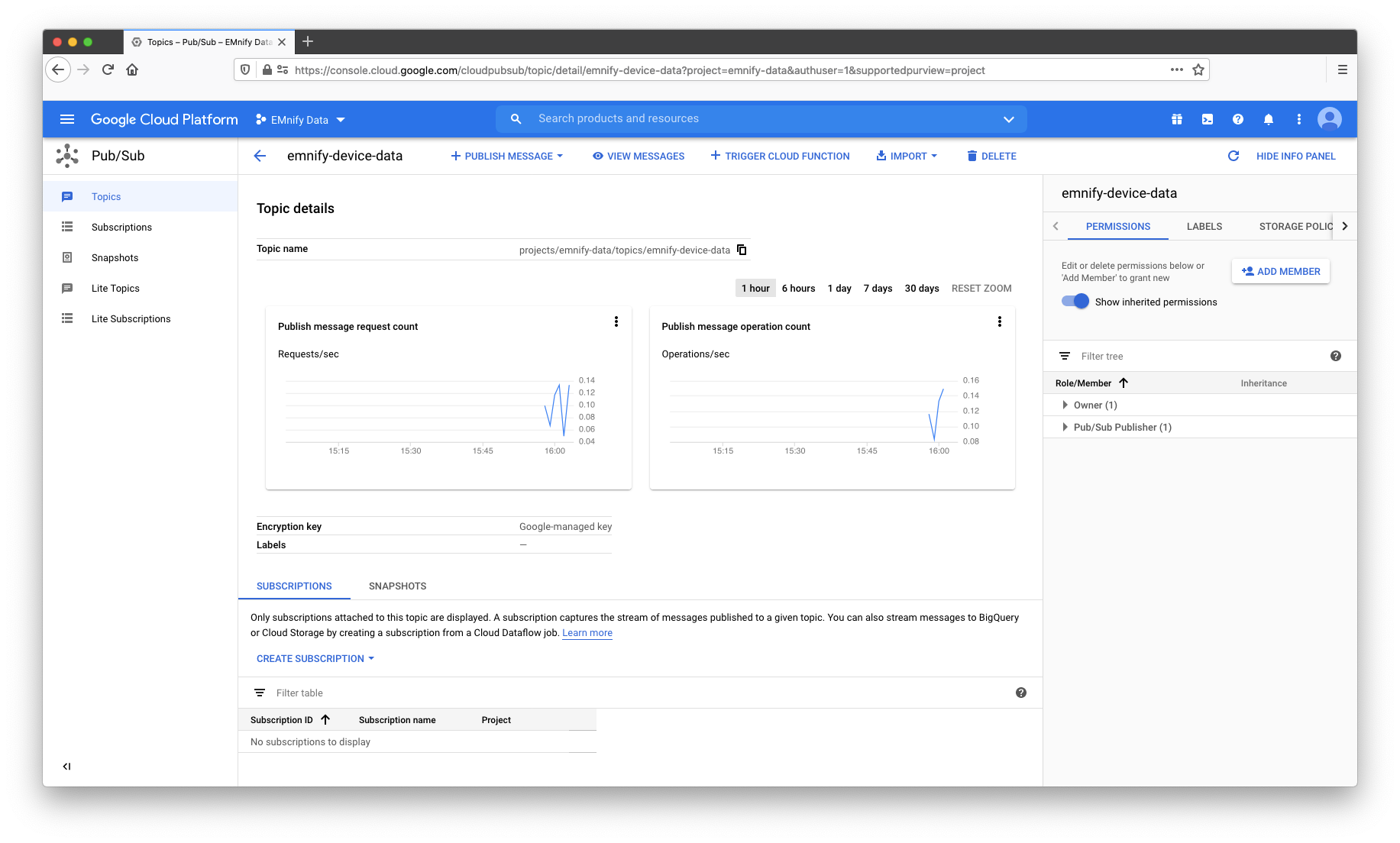This screenshot has height=843, width=1400.
Task: Open the EMnify Data project selector
Action: (x=300, y=120)
